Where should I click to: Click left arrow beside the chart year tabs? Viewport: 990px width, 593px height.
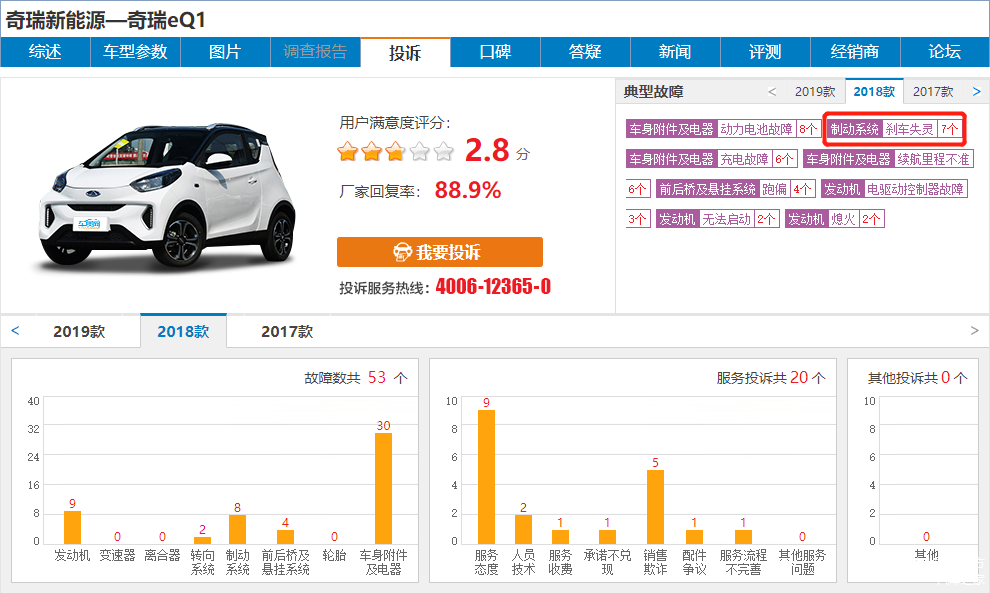[x=15, y=331]
